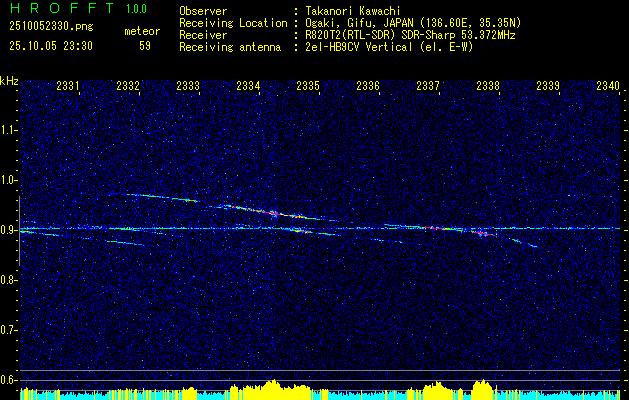Viewport: 629px width, 400px height.
Task: Click the red echo burst at 2338
Action: [x=485, y=234]
